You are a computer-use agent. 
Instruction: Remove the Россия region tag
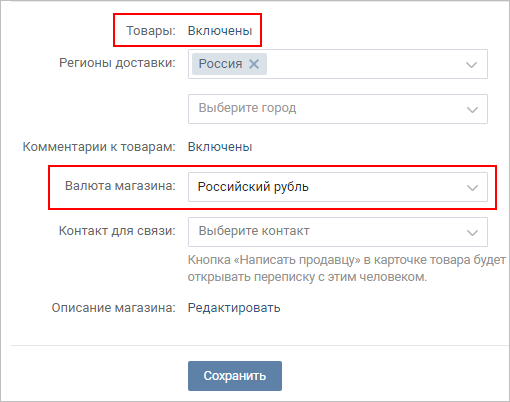tap(254, 64)
